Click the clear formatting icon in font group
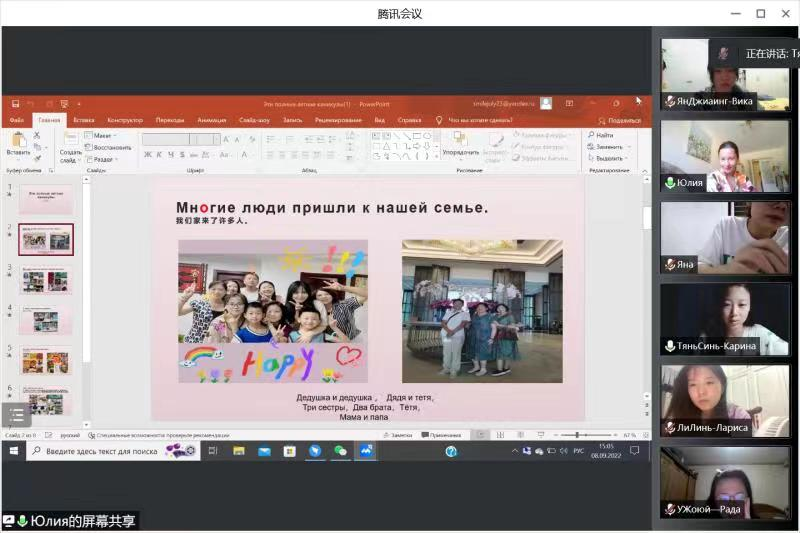The height and width of the screenshot is (533, 800). [252, 139]
